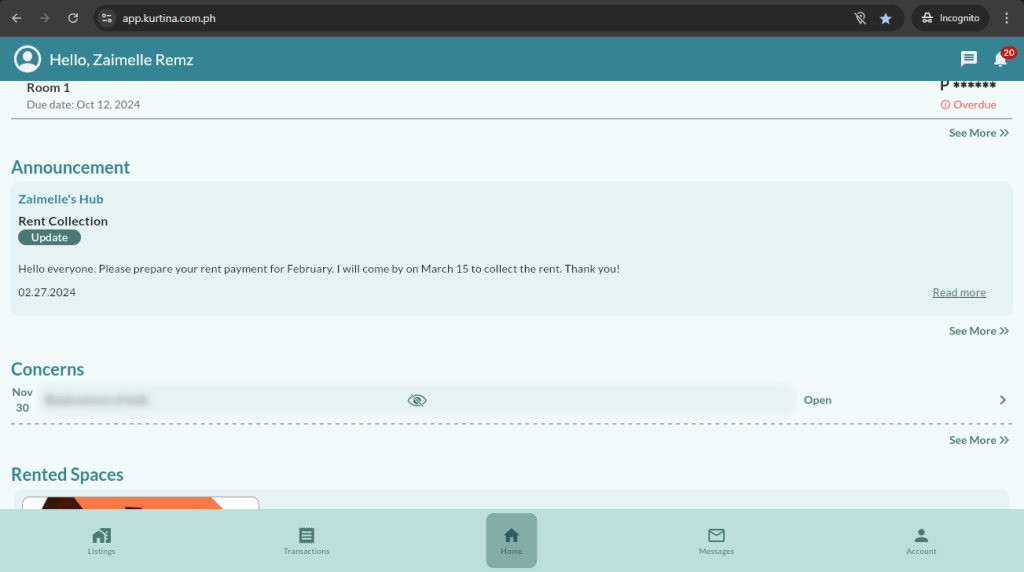The image size is (1024, 572).
Task: Click See More under Concerns section
Action: (978, 440)
